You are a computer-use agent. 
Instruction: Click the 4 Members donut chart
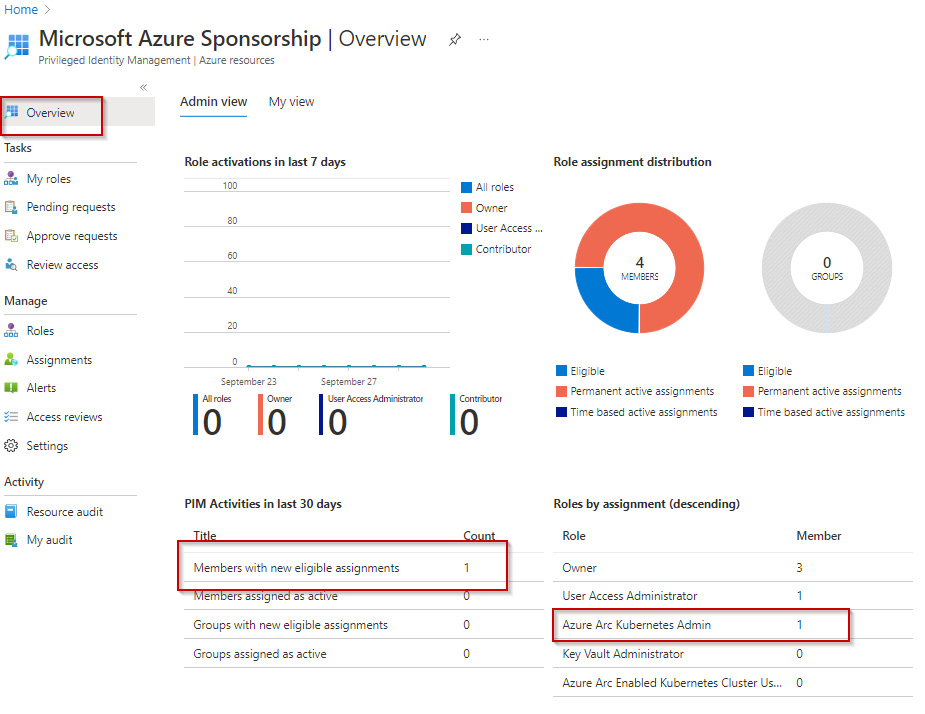click(x=639, y=268)
